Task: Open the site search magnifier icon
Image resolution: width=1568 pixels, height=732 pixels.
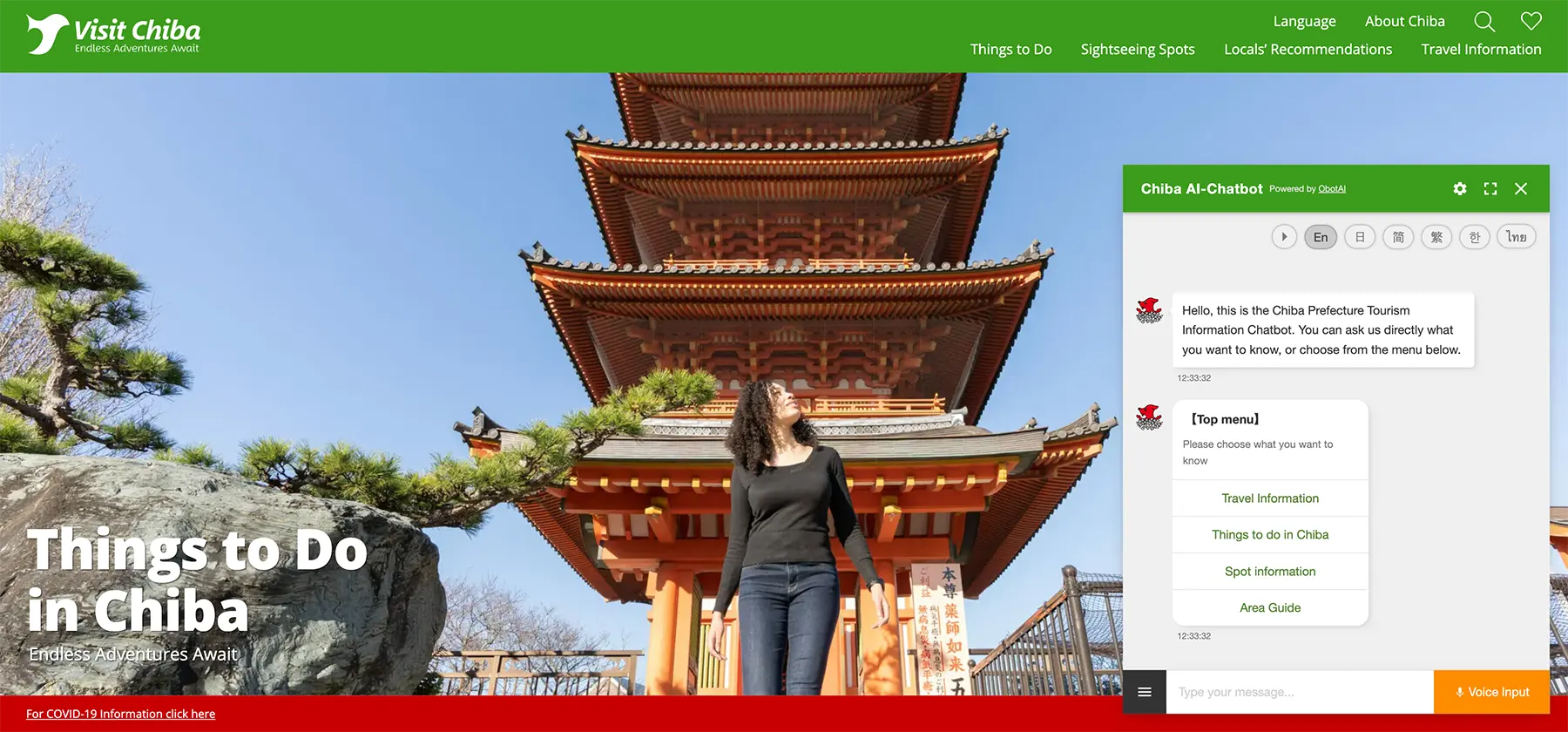Action: pos(1484,21)
